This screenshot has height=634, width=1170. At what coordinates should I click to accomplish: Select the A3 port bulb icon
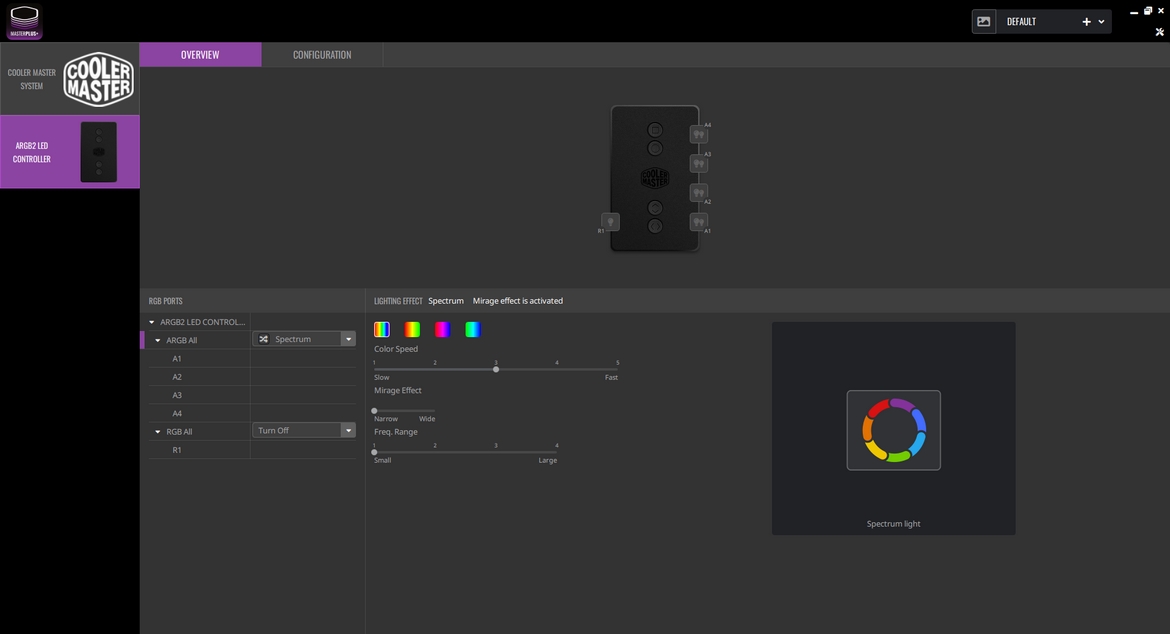click(698, 164)
